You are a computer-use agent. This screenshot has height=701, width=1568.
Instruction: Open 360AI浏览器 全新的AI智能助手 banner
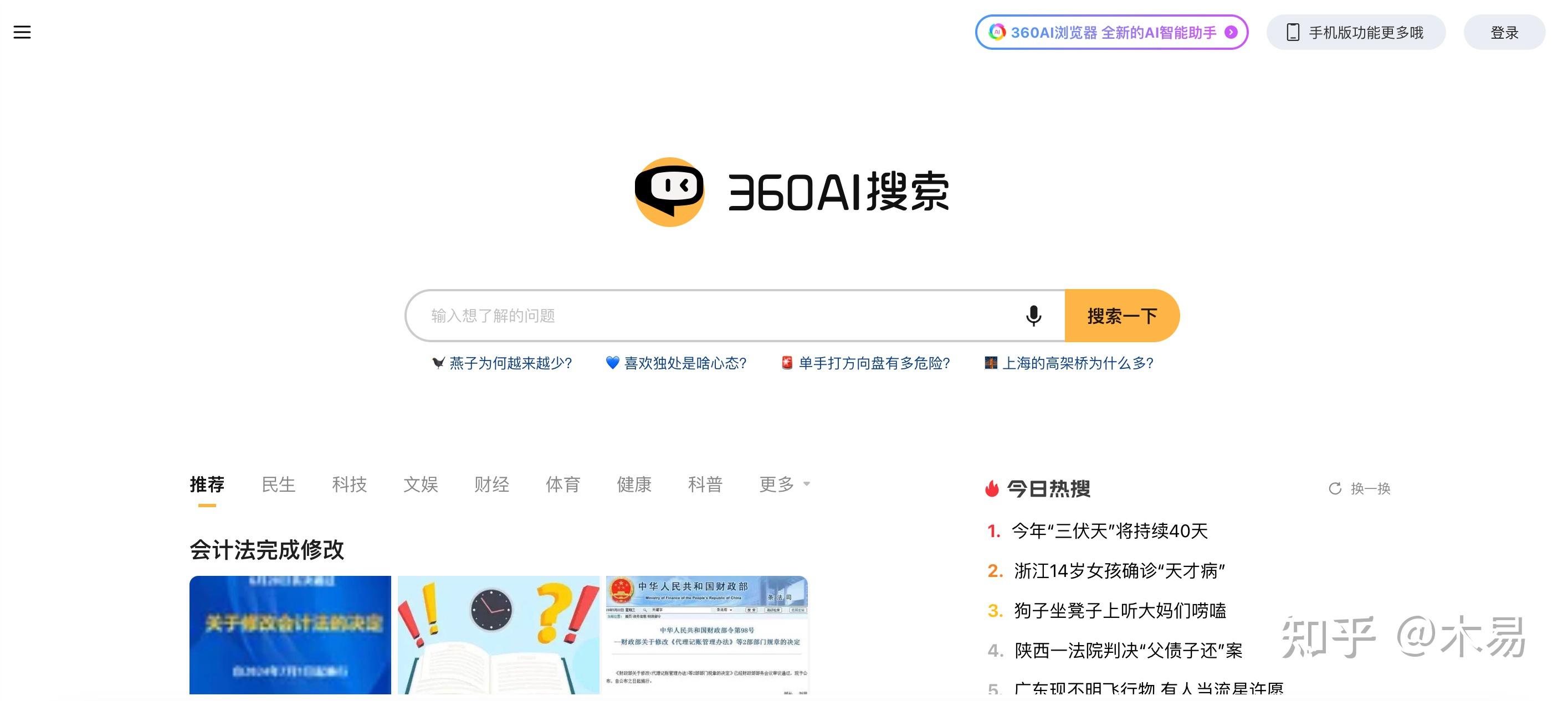coord(1111,32)
